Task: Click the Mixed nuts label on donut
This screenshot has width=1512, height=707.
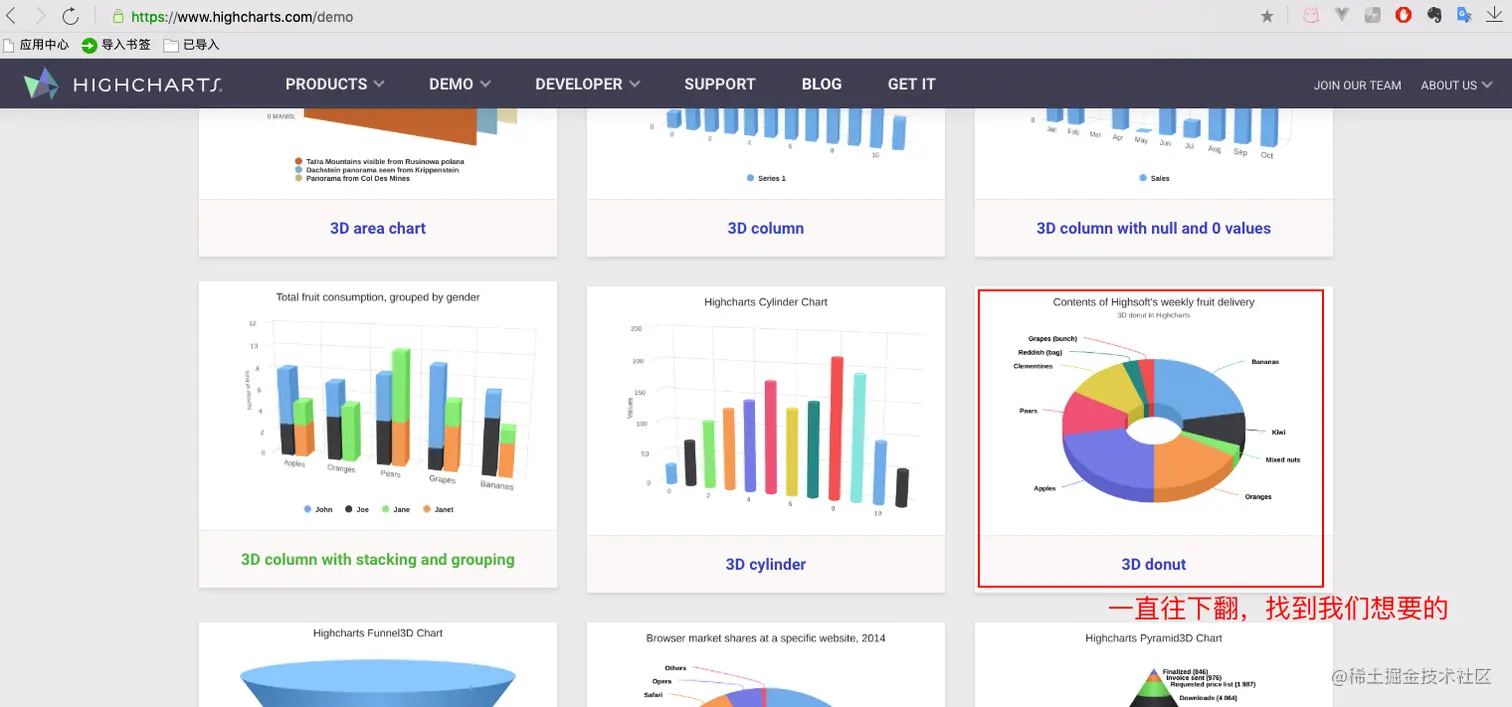Action: (x=1282, y=460)
